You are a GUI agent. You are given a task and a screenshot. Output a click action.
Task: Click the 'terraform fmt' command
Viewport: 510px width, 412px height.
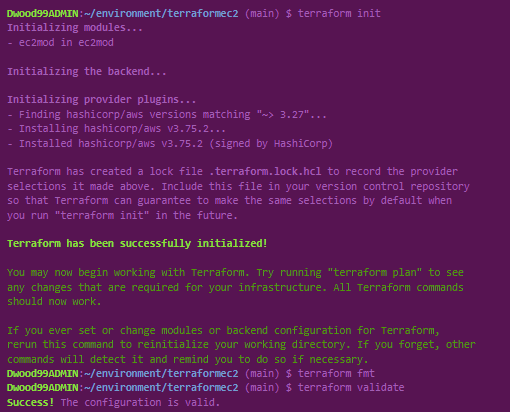(x=336, y=373)
